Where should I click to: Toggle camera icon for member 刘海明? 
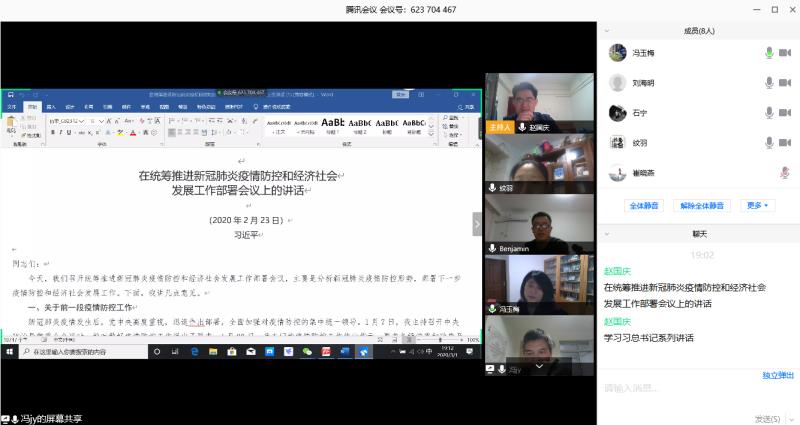(785, 83)
